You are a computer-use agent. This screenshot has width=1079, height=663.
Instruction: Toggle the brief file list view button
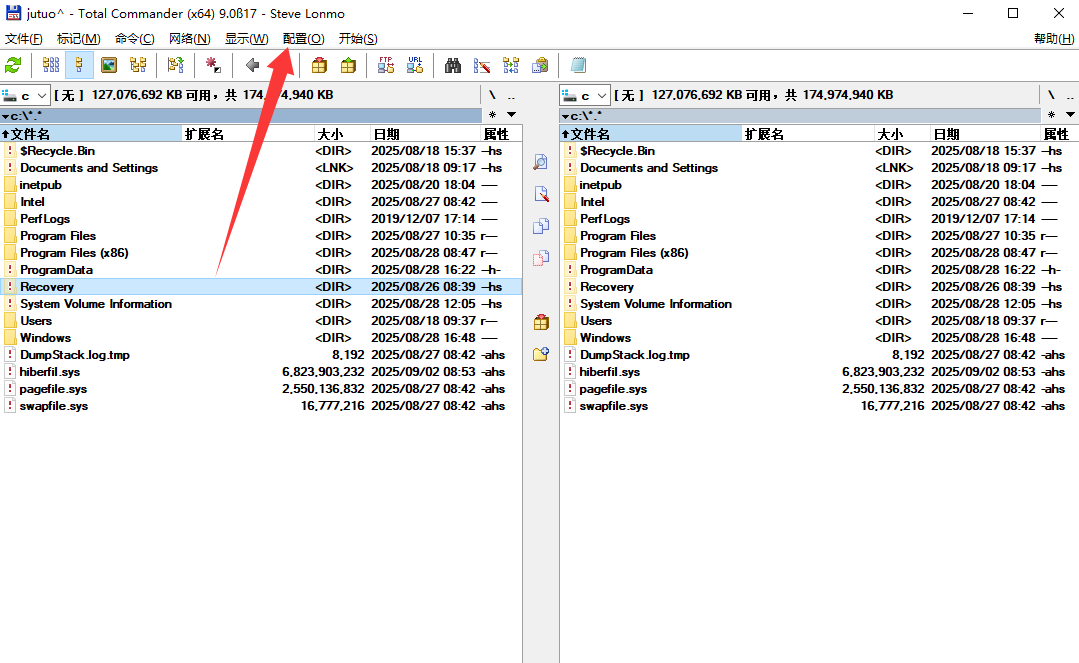(x=51, y=65)
